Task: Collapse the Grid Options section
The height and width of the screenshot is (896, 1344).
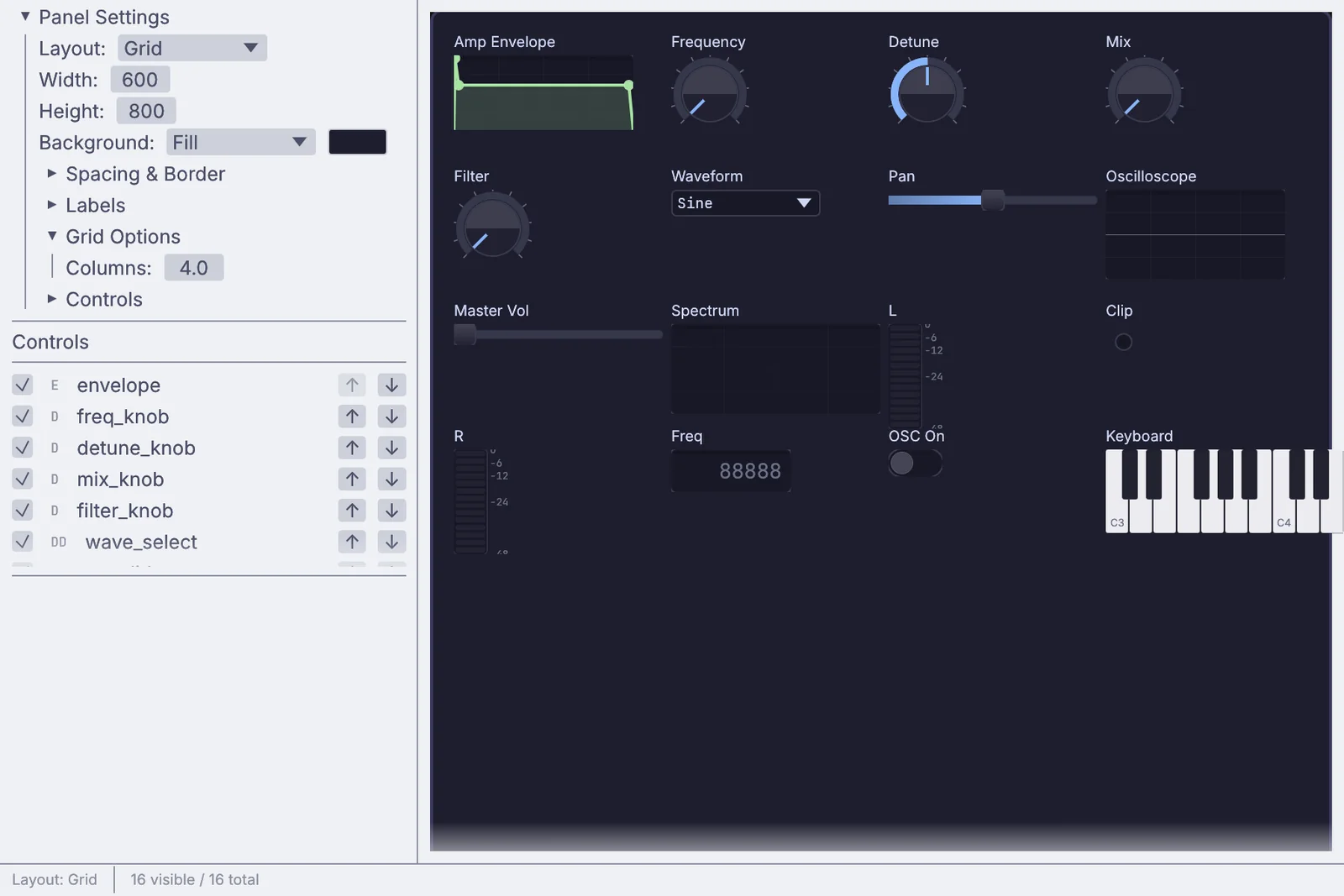Action: (52, 236)
